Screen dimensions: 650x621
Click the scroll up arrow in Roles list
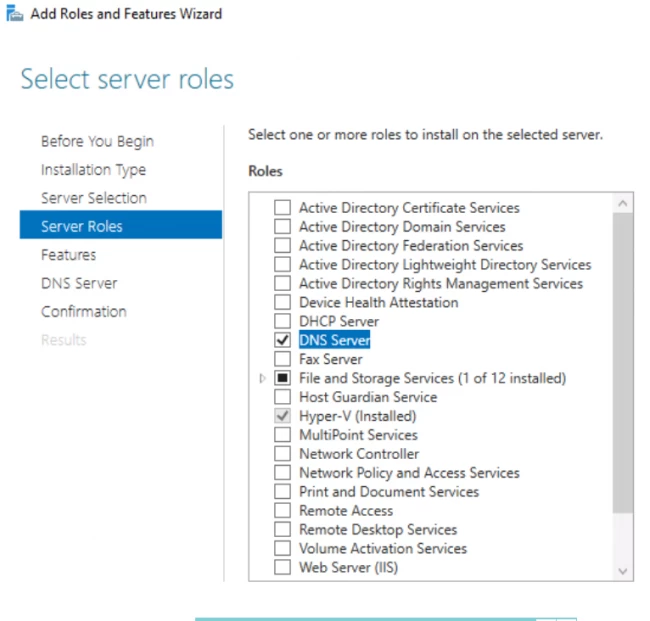point(623,203)
